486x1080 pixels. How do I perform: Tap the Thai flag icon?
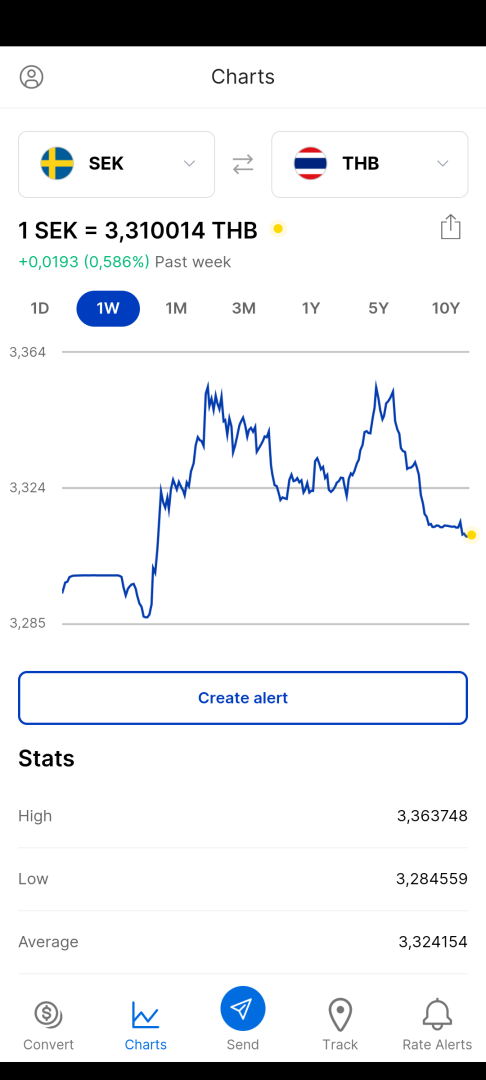[310, 164]
